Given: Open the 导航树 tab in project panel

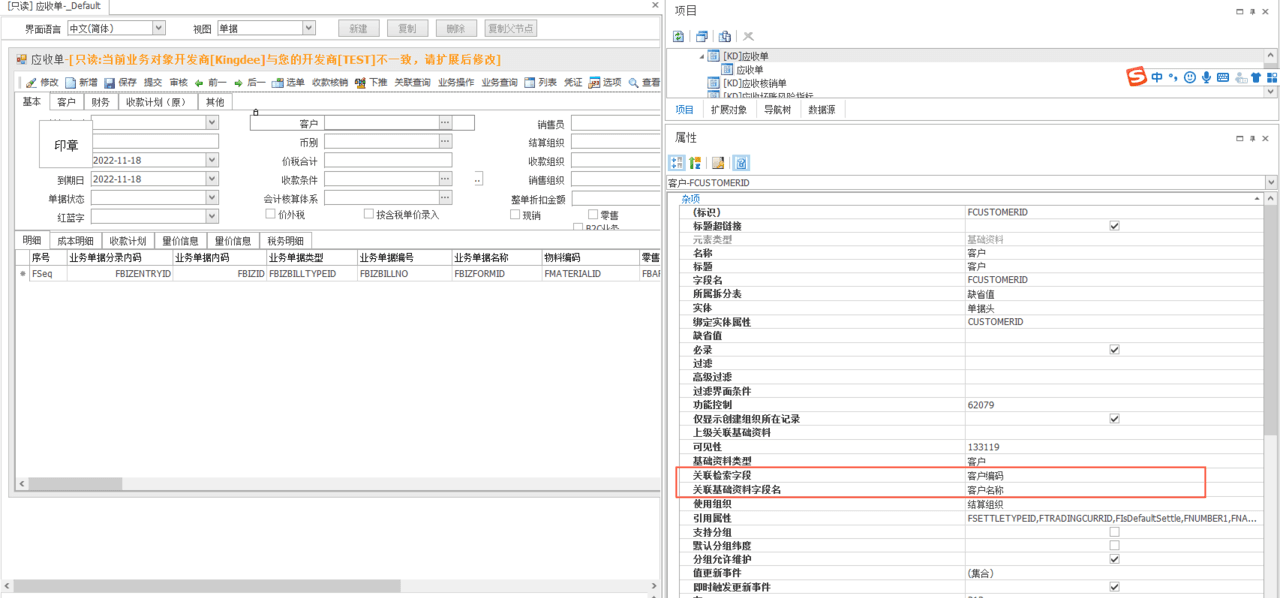Looking at the screenshot, I should pyautogui.click(x=777, y=110).
